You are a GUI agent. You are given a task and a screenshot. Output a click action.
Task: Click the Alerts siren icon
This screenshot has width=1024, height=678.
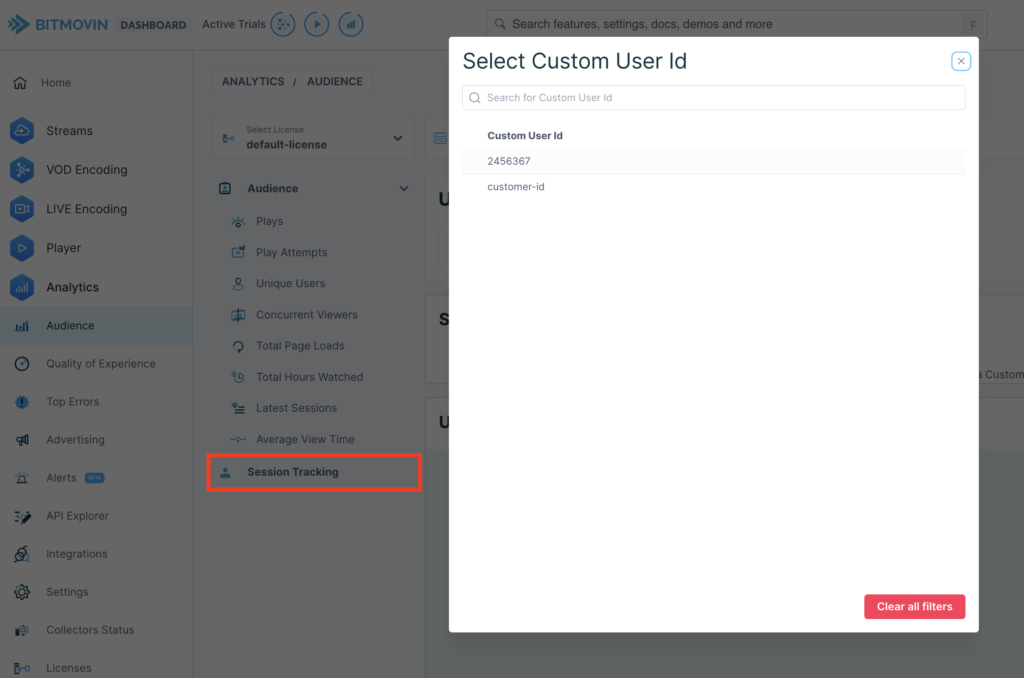click(x=22, y=478)
